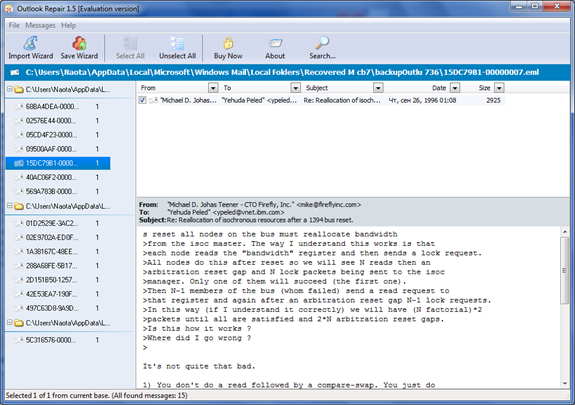
Task: Click envelope icon of the Michael D. Johas message row
Action: point(153,100)
